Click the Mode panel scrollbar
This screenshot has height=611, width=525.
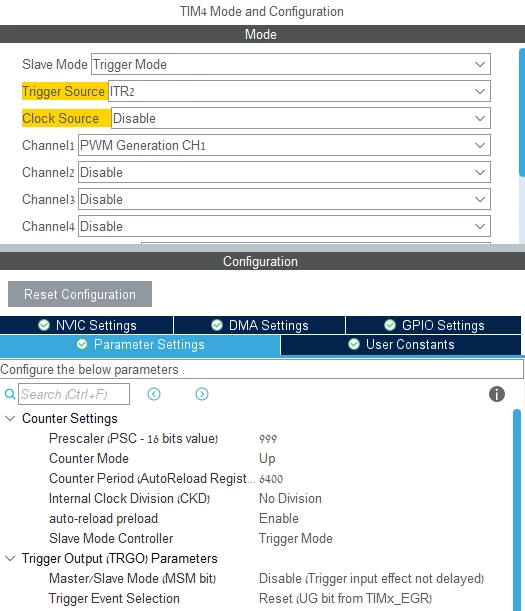tap(522, 112)
